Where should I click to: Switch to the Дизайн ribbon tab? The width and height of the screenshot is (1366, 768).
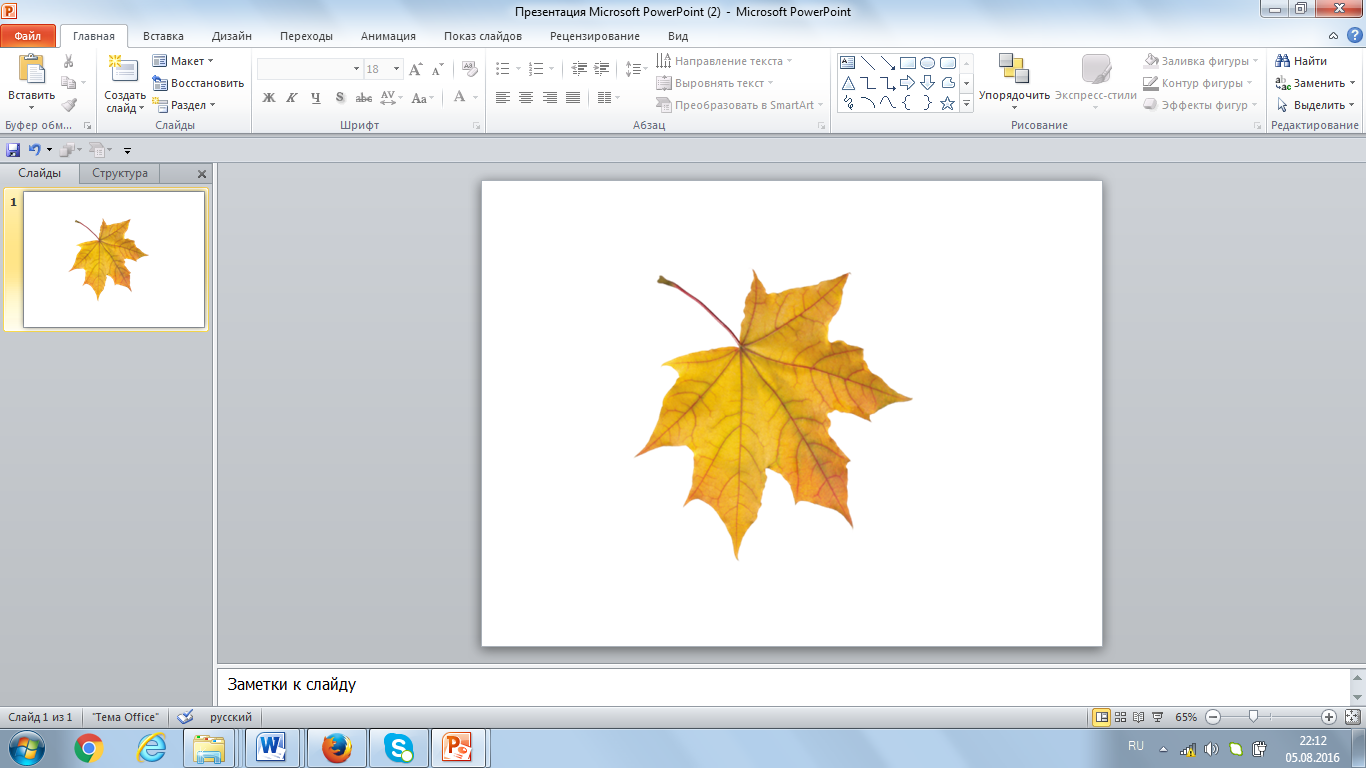(232, 36)
